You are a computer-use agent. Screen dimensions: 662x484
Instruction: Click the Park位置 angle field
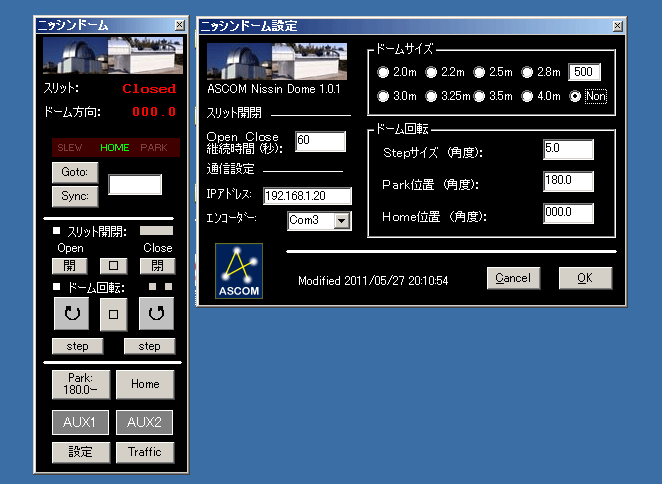coord(568,181)
